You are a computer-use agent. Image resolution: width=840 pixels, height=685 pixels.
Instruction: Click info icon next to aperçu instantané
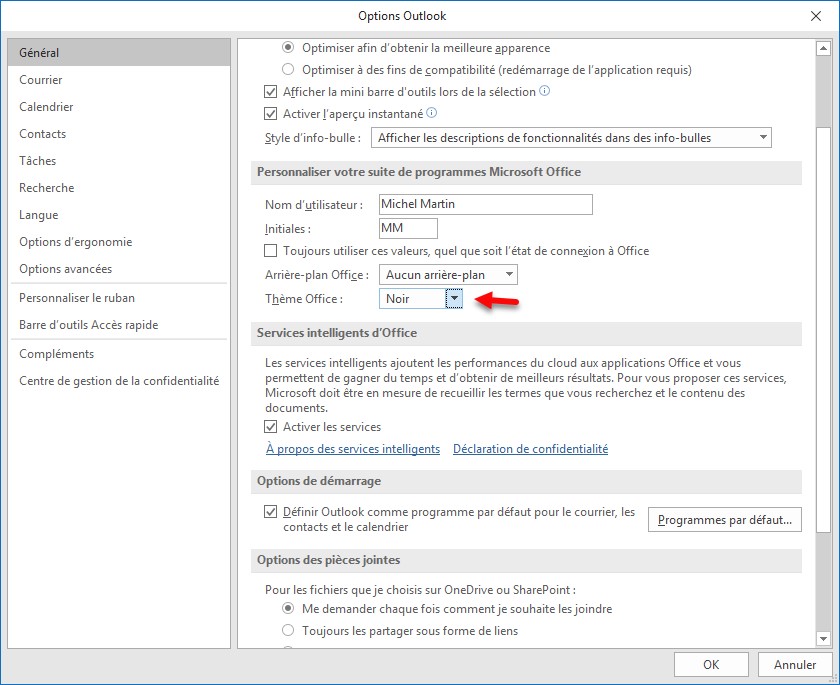(x=431, y=113)
